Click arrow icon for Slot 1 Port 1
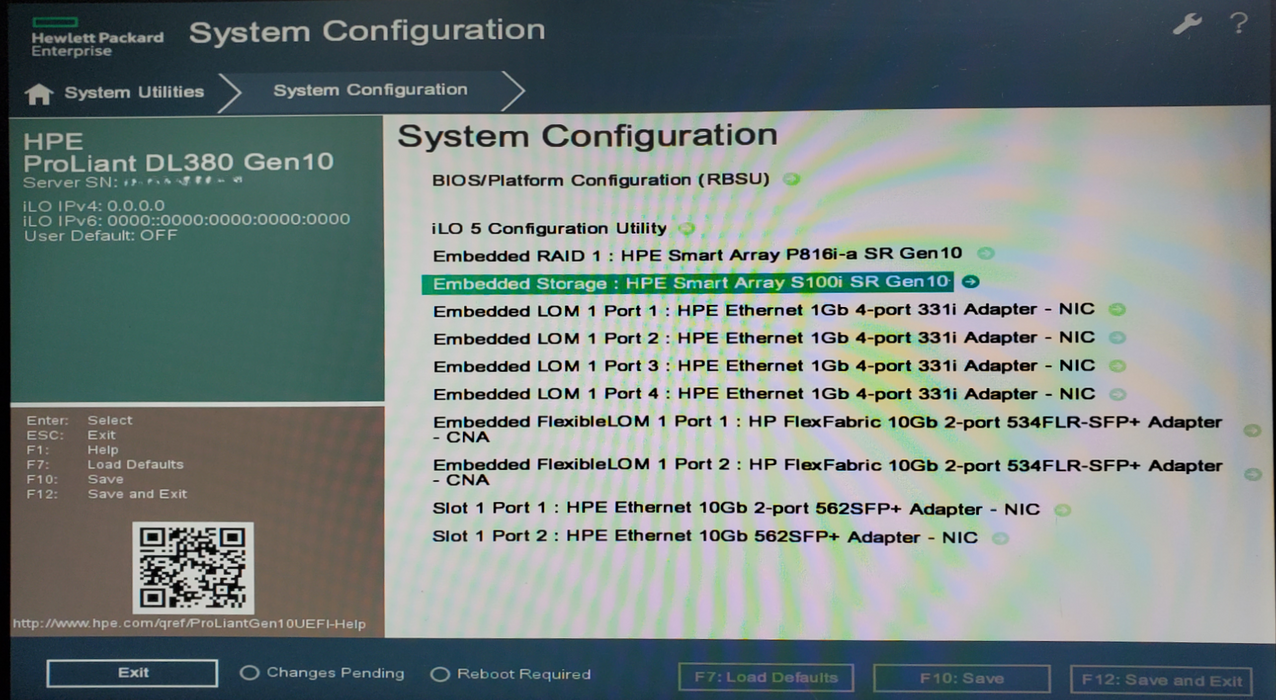 [1062, 510]
